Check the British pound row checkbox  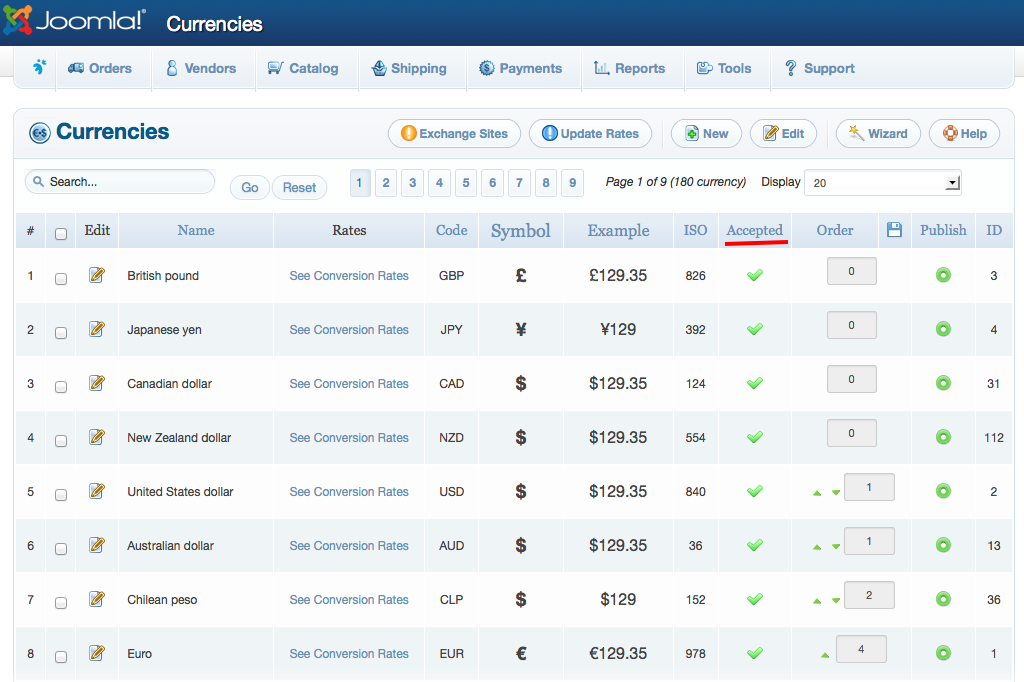[x=61, y=279]
